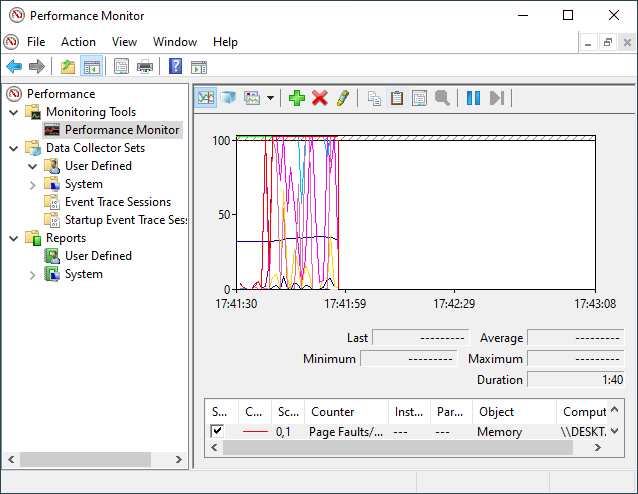Click the Comput... column header
638x494 pixels.
(581, 412)
